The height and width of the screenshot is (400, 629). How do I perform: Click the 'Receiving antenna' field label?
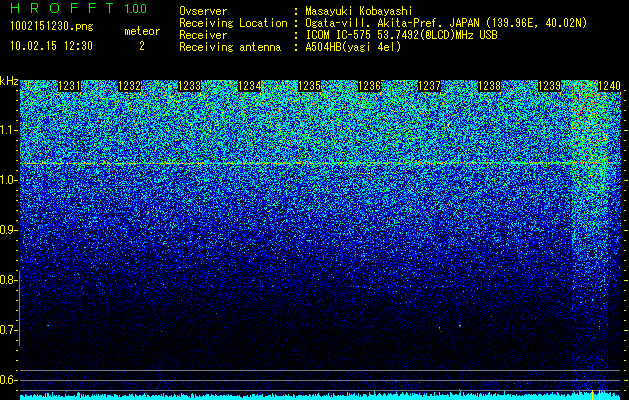coord(230,47)
